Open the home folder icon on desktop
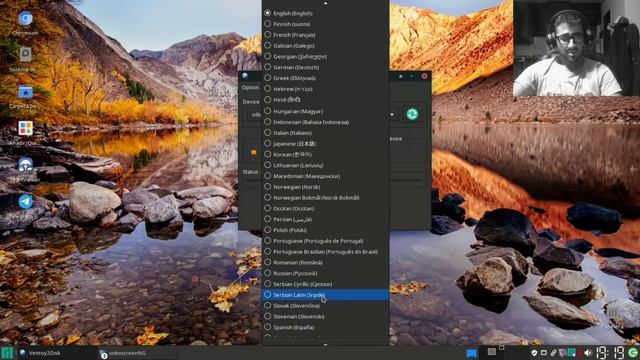 coord(25,93)
